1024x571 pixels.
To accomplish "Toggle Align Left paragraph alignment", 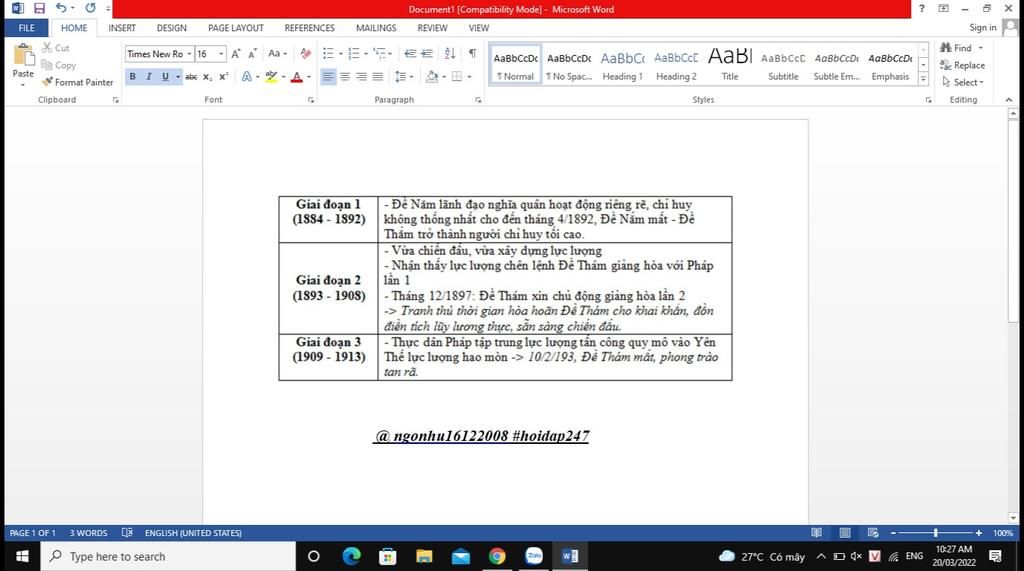I will 328,76.
